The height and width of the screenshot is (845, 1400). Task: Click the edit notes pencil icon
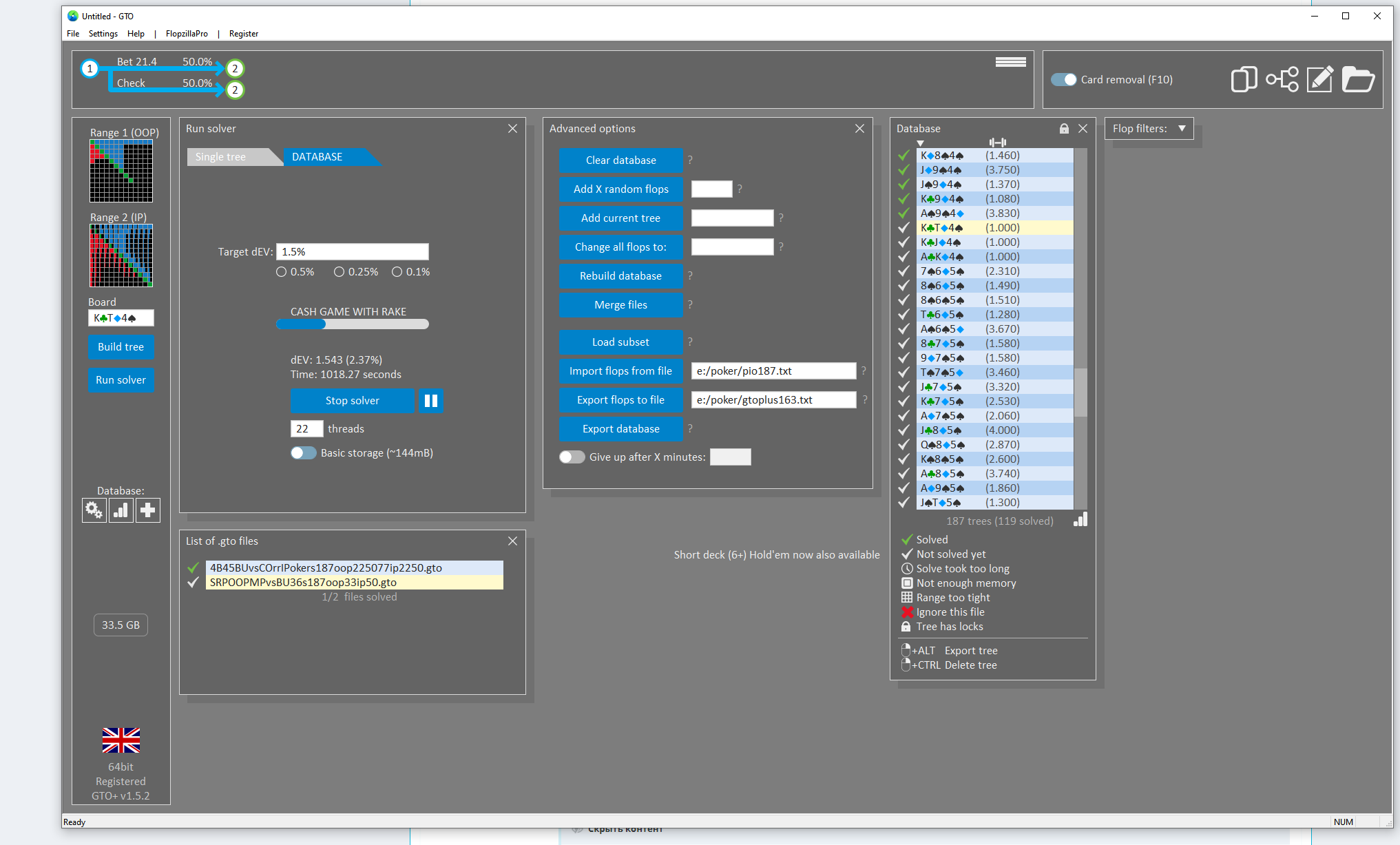(1320, 80)
